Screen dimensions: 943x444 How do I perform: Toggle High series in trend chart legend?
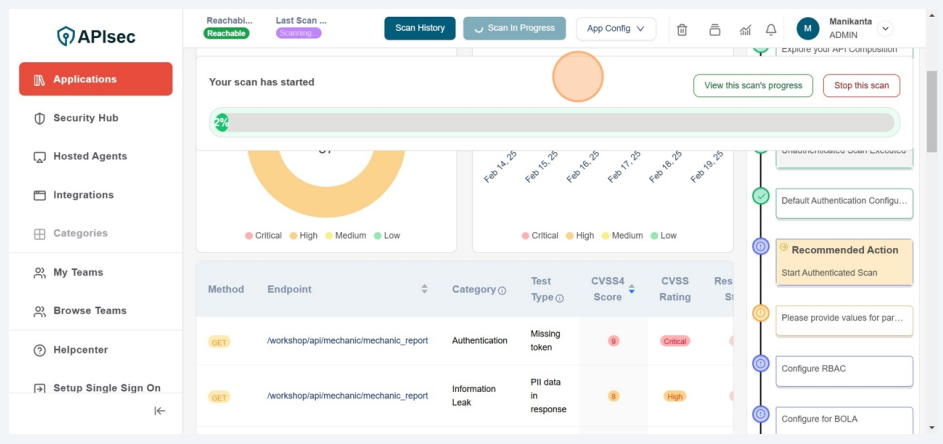[582, 236]
